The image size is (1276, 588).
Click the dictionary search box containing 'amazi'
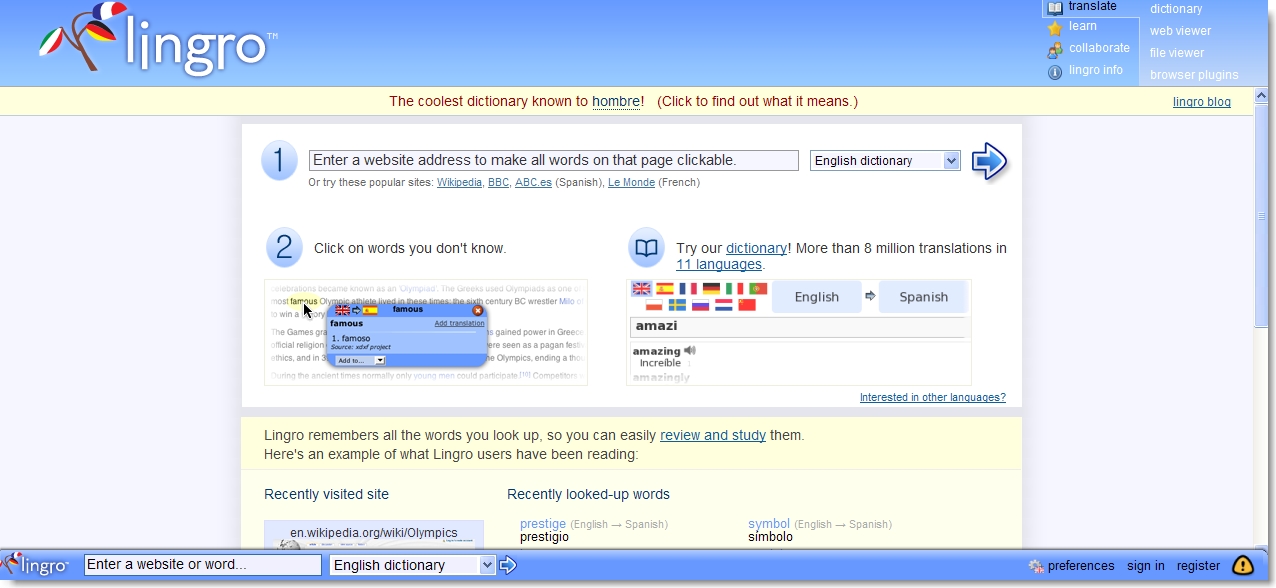(799, 326)
